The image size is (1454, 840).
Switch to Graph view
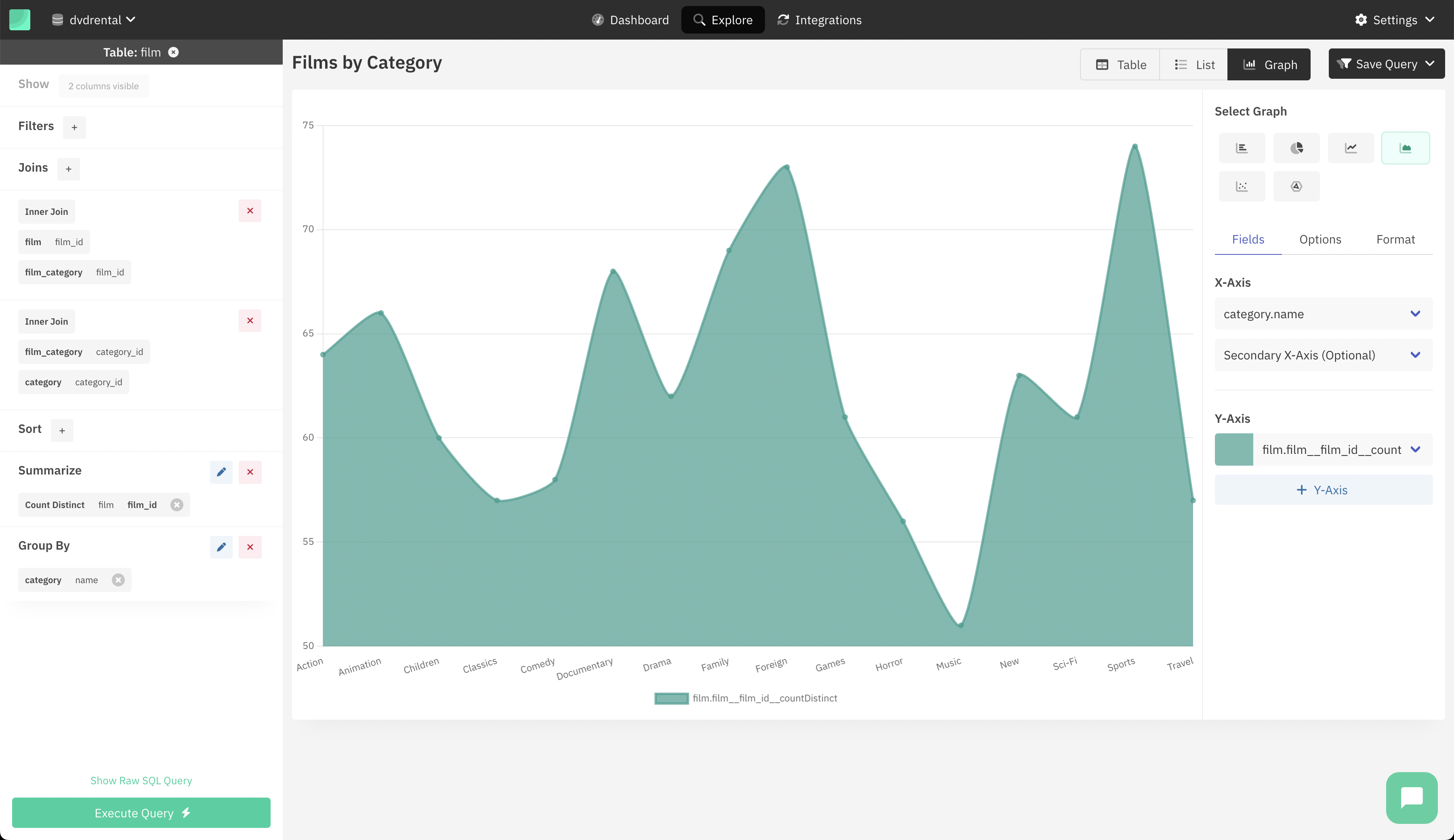[1269, 65]
